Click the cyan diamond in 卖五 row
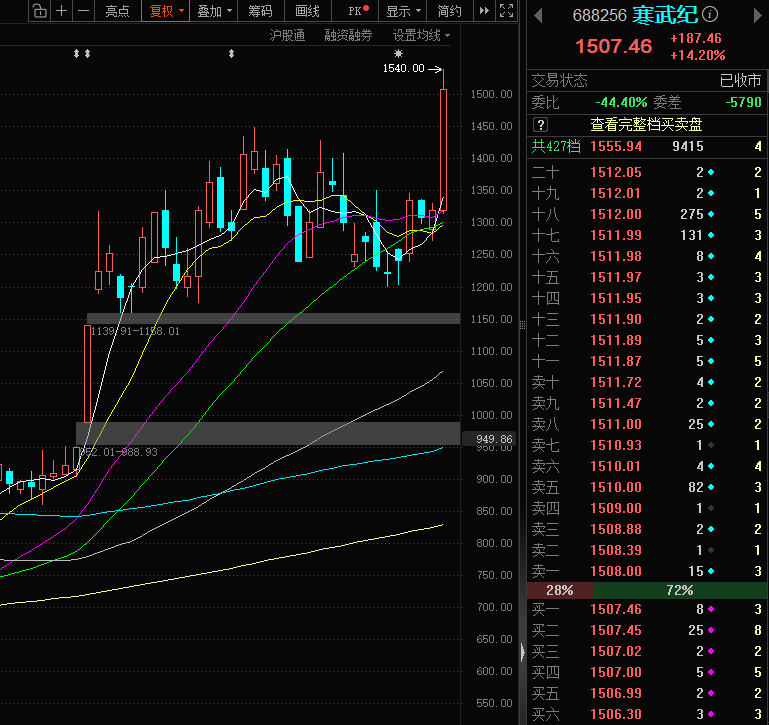The height and width of the screenshot is (725, 769). pos(711,488)
